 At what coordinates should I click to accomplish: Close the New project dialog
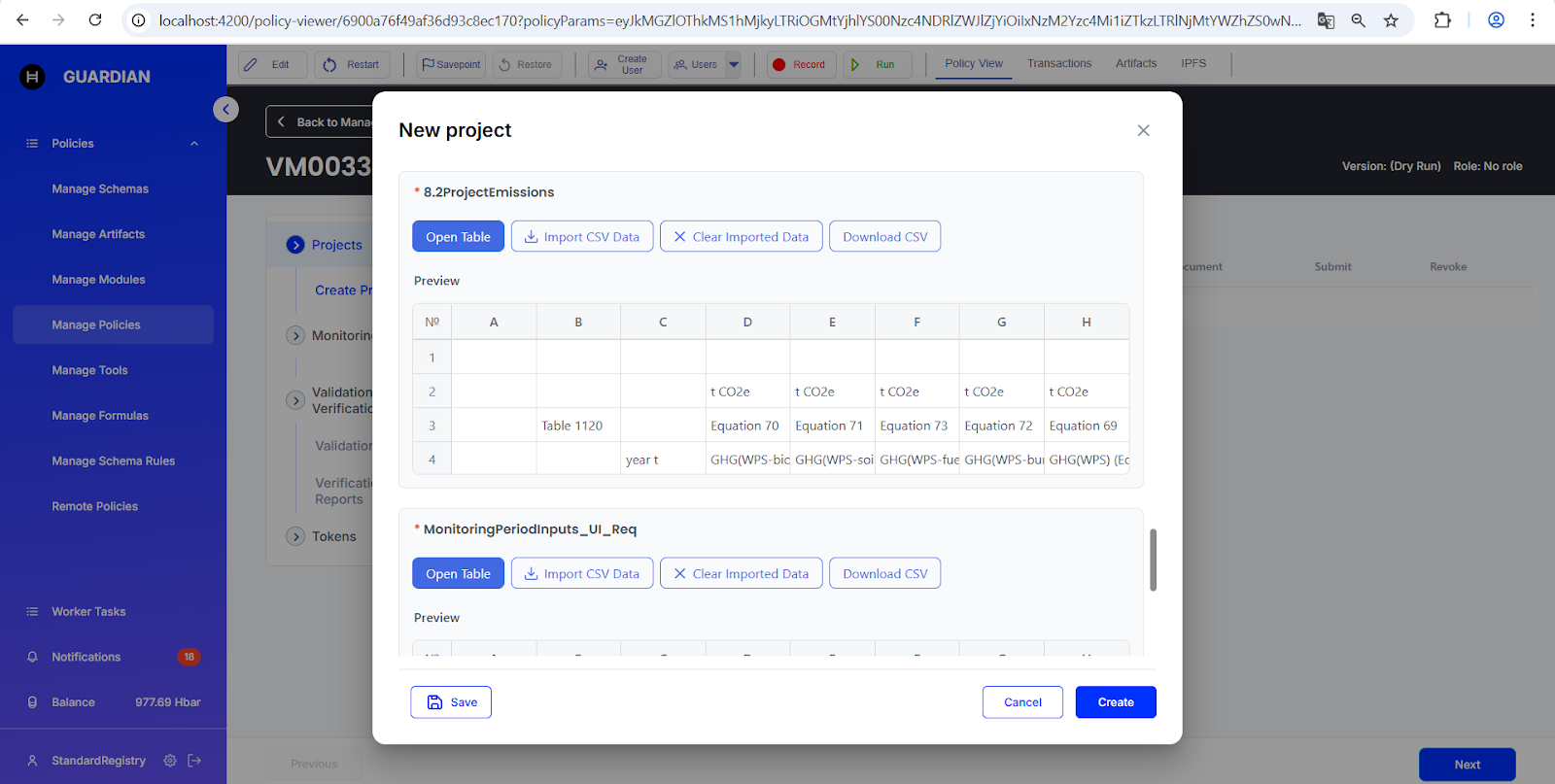coord(1143,130)
